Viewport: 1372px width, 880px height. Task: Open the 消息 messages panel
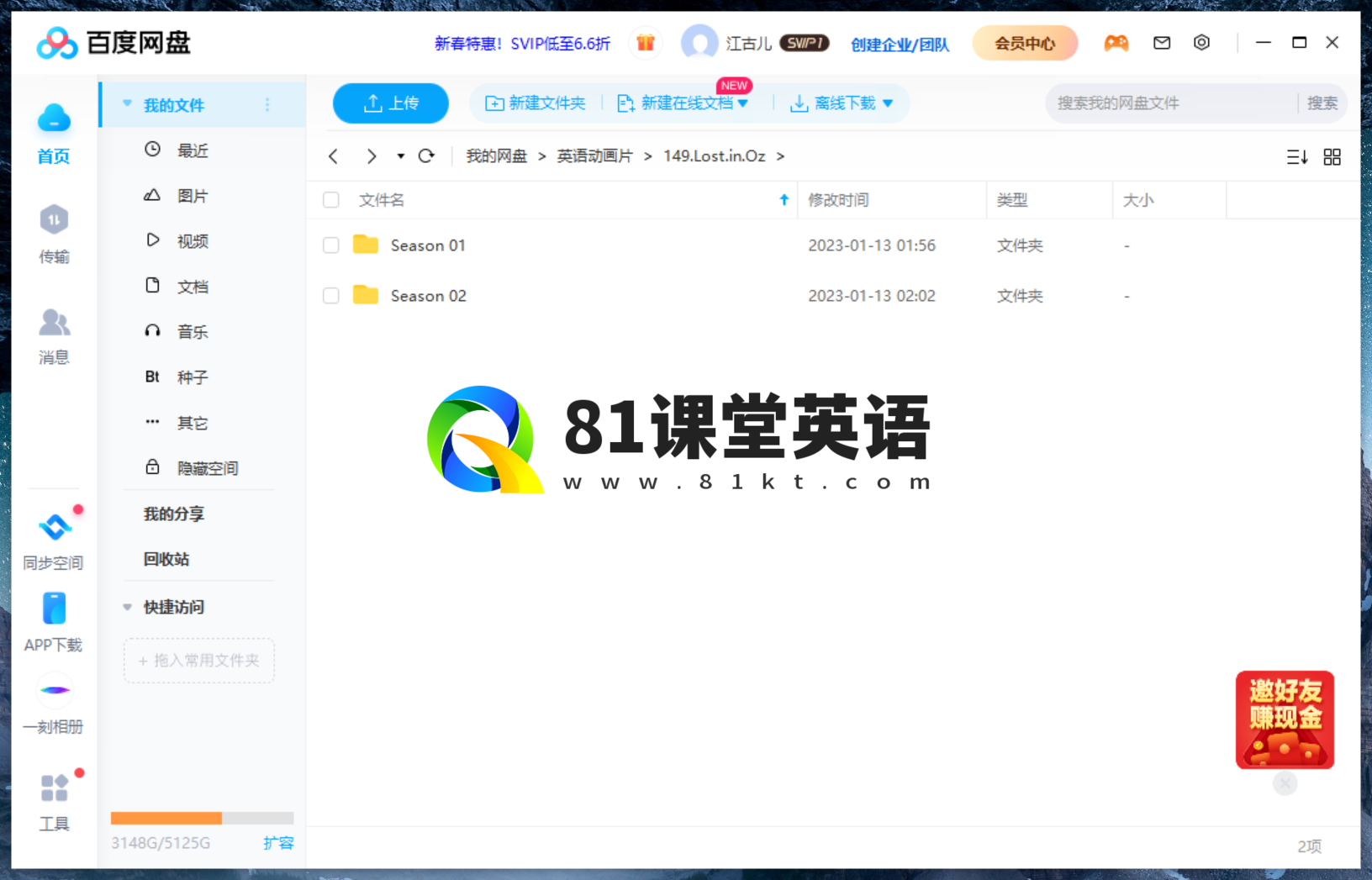[54, 335]
